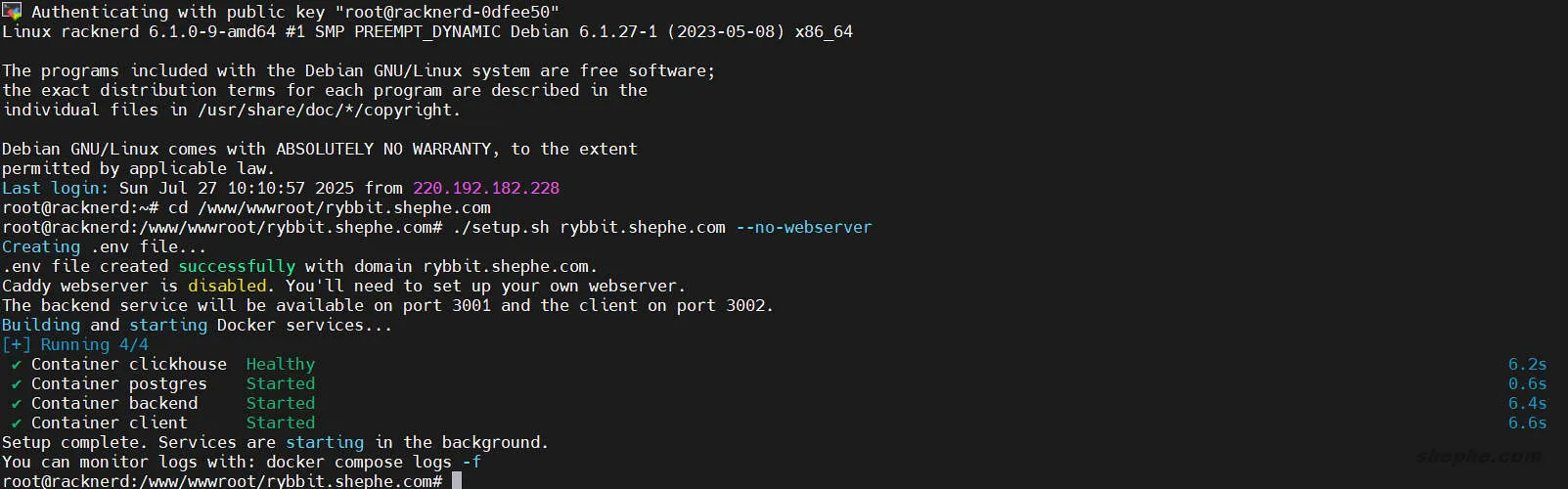Click the [+] Running 4/4 indicator
This screenshot has width=1568, height=489.
(x=75, y=344)
